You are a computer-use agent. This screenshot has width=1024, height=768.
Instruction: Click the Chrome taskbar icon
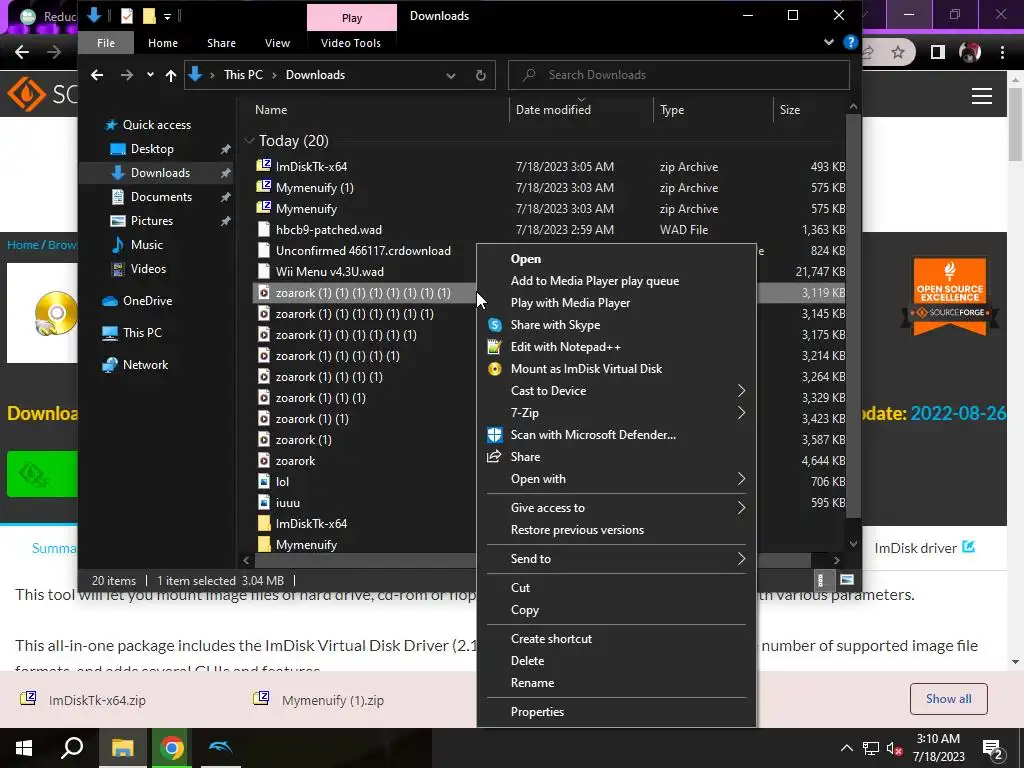172,748
